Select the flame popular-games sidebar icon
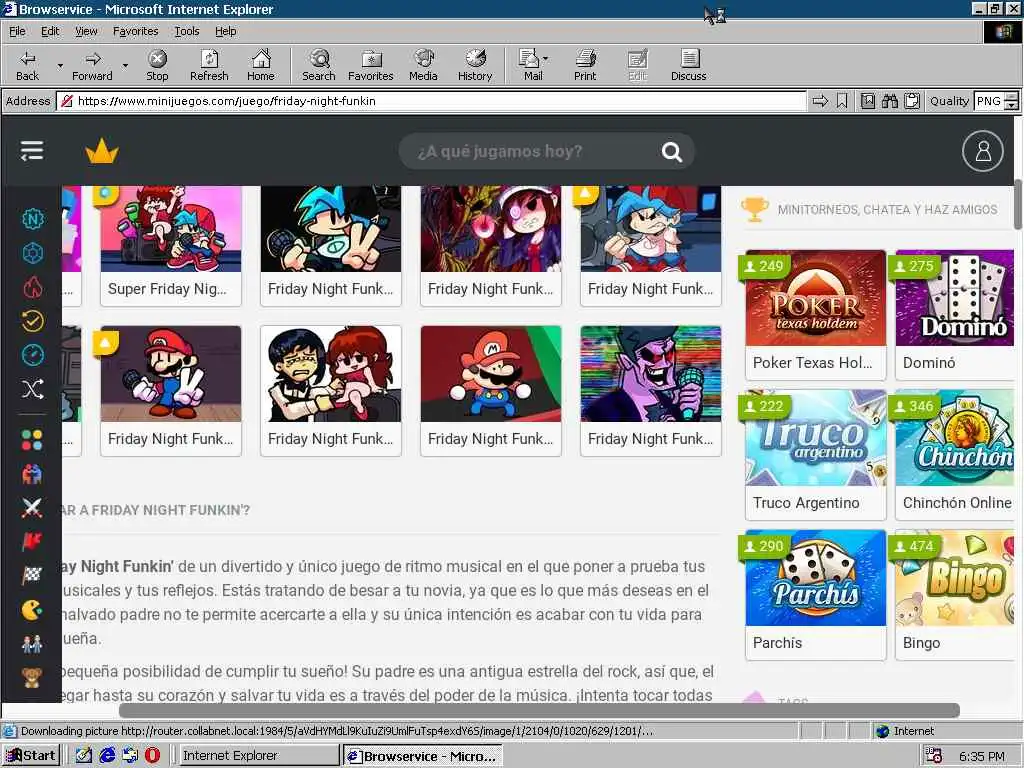Image resolution: width=1024 pixels, height=768 pixels. coord(33,287)
